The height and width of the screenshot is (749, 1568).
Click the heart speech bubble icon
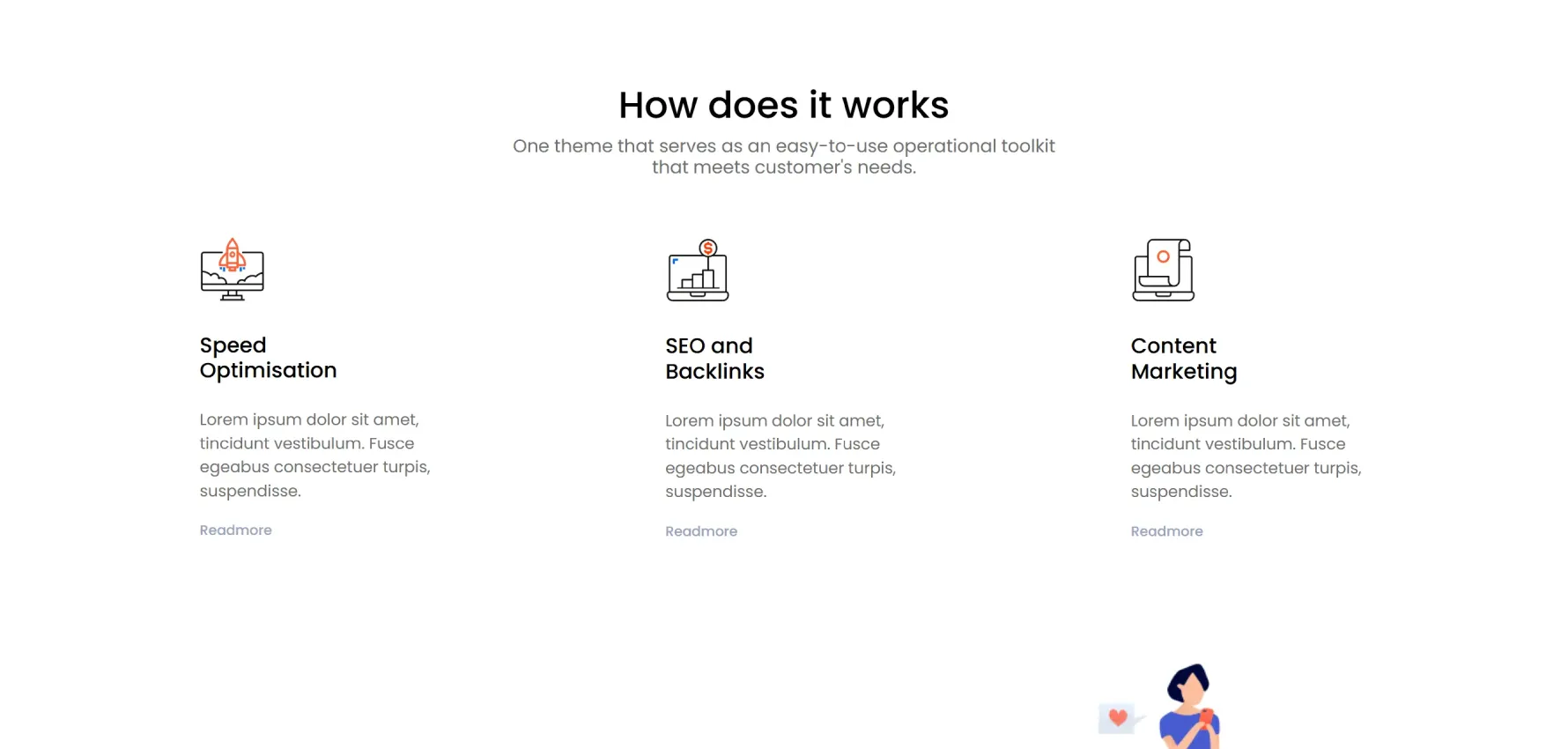tap(1119, 717)
